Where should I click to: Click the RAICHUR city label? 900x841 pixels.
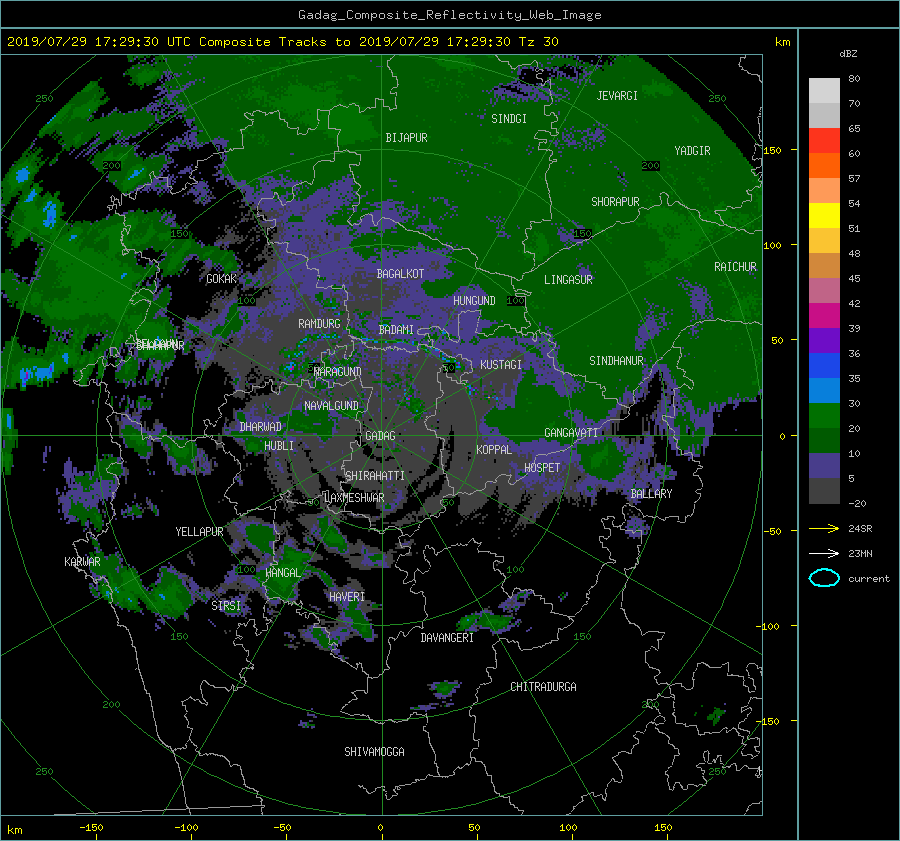[735, 267]
